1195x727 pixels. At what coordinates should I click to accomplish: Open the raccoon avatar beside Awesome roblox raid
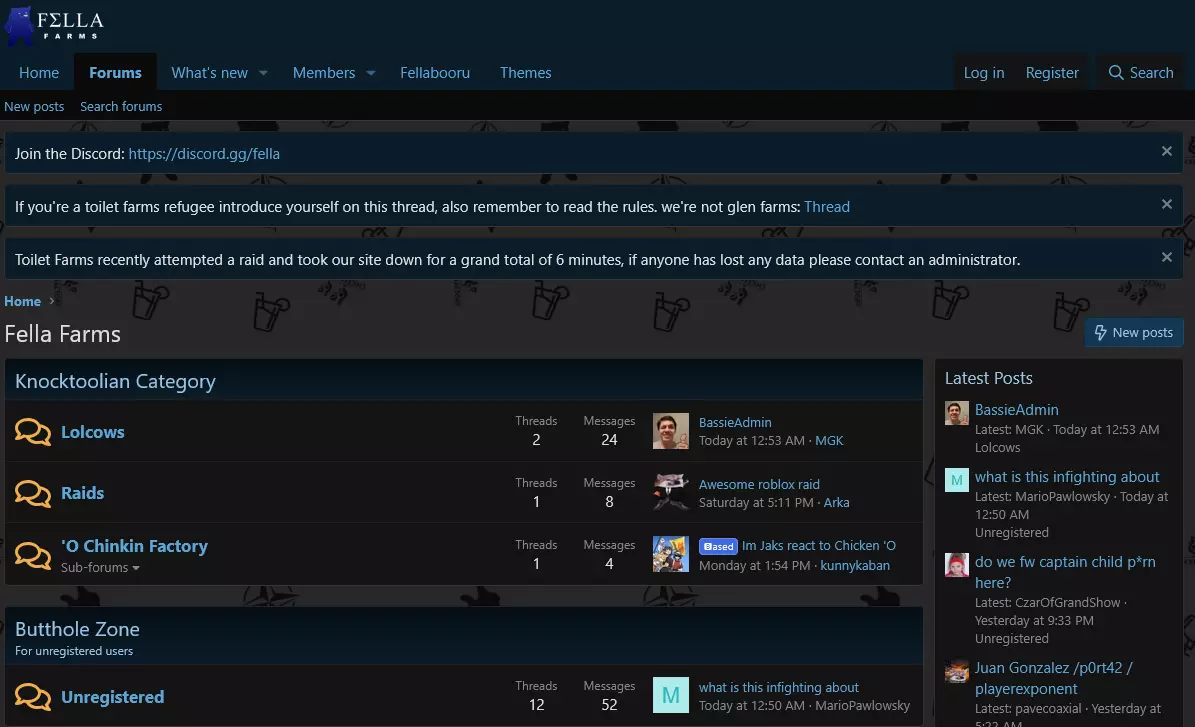tap(671, 492)
